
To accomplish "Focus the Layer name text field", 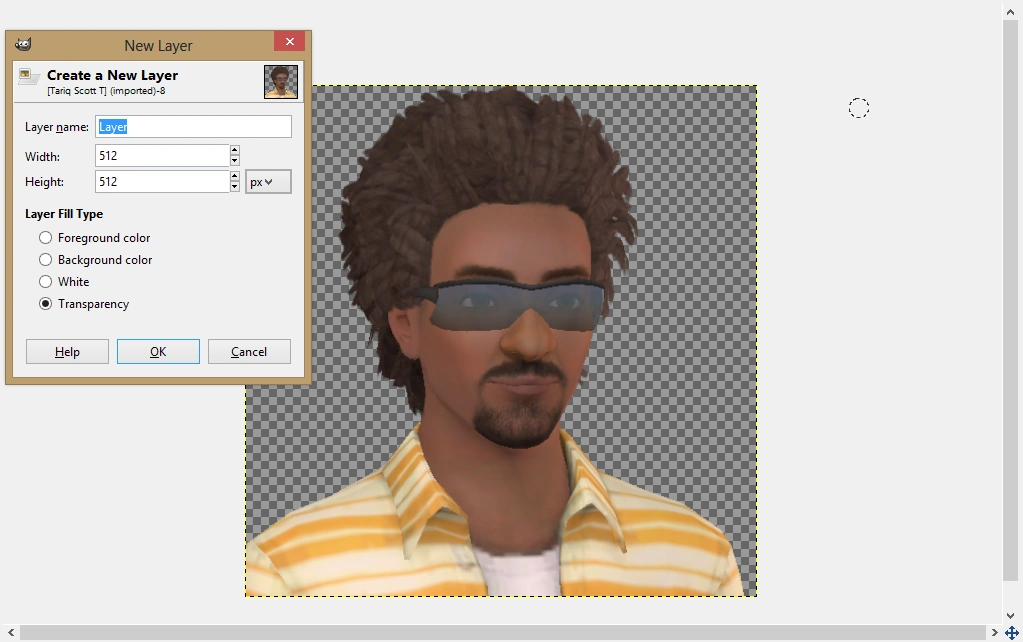I will [193, 127].
